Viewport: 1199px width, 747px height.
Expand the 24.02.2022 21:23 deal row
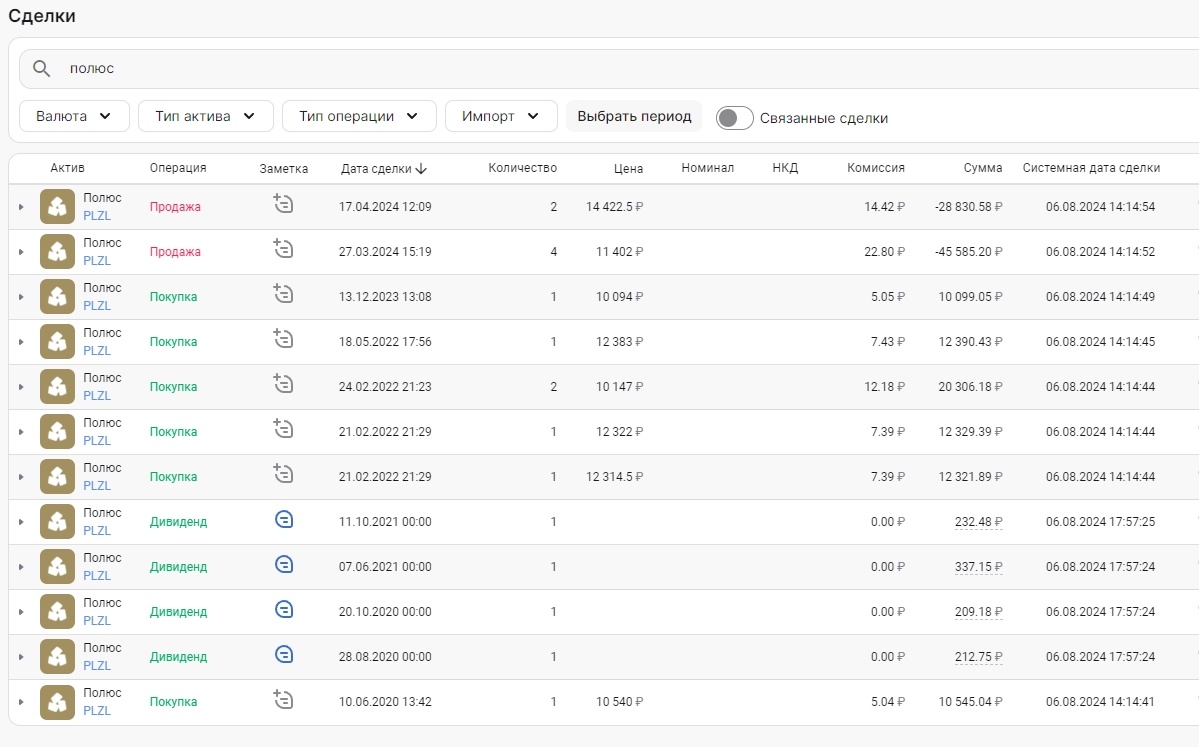(21, 388)
